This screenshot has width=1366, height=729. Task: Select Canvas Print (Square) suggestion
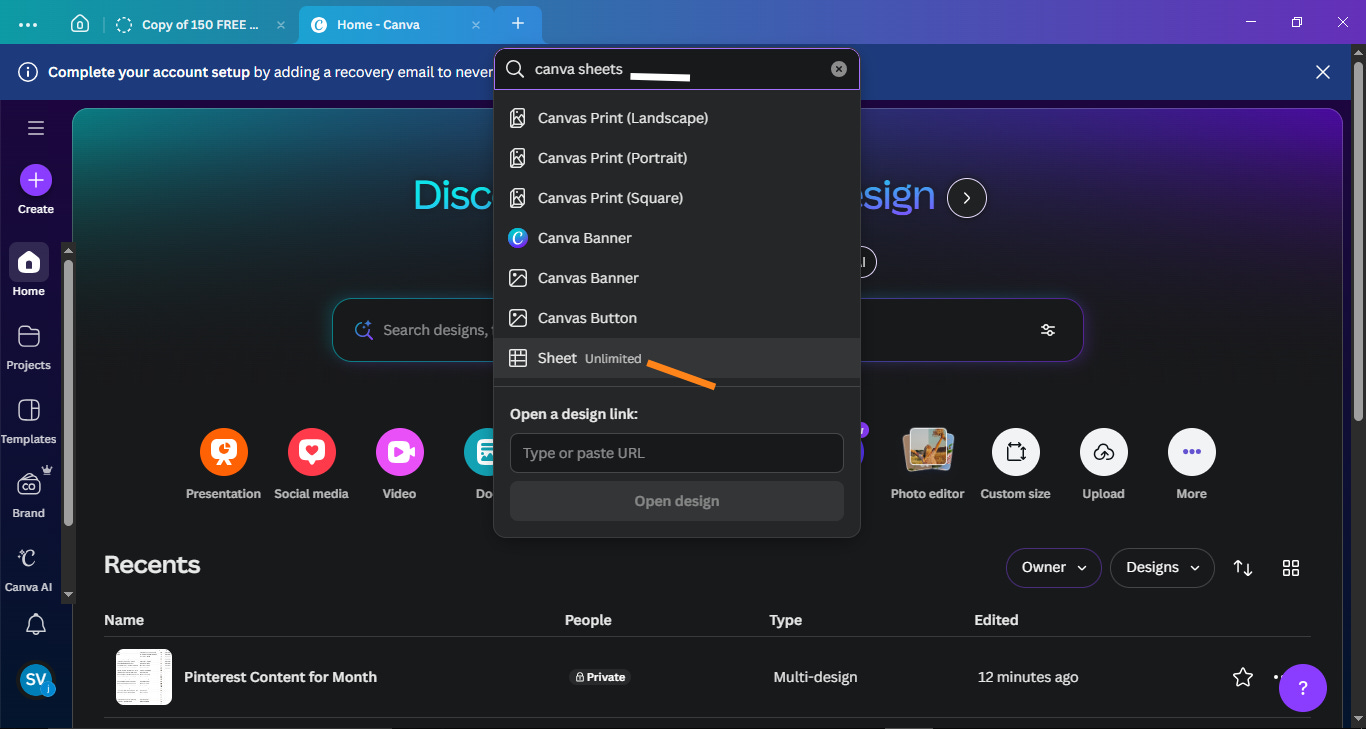click(677, 198)
